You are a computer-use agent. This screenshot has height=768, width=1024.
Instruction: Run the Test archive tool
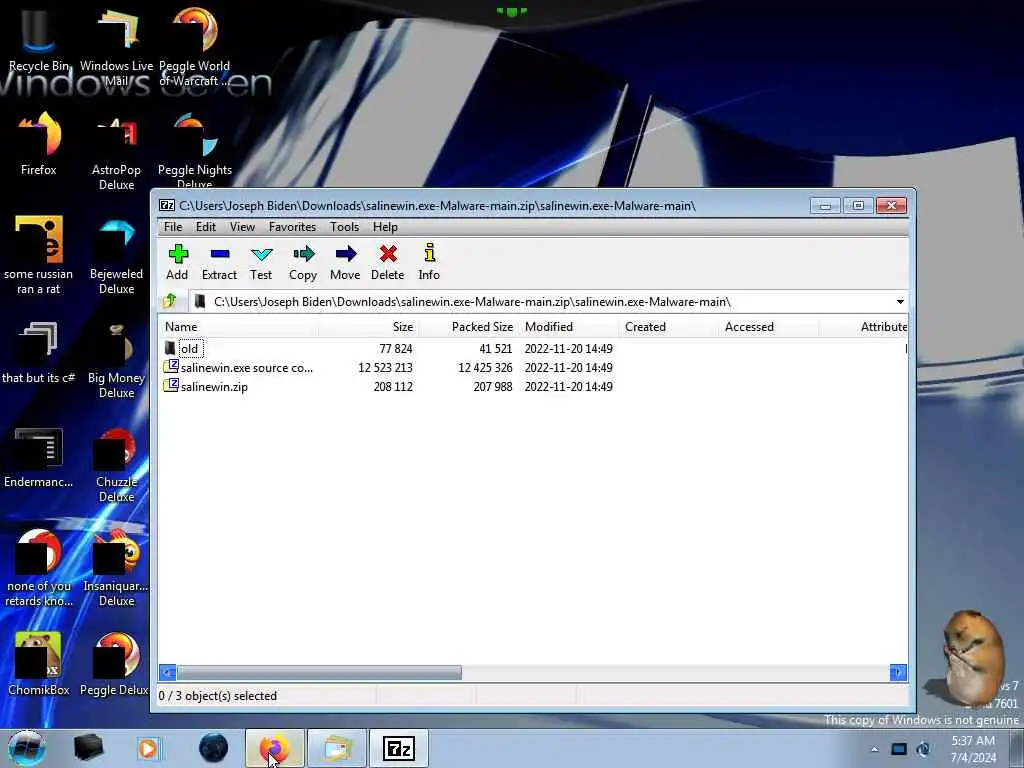(261, 263)
